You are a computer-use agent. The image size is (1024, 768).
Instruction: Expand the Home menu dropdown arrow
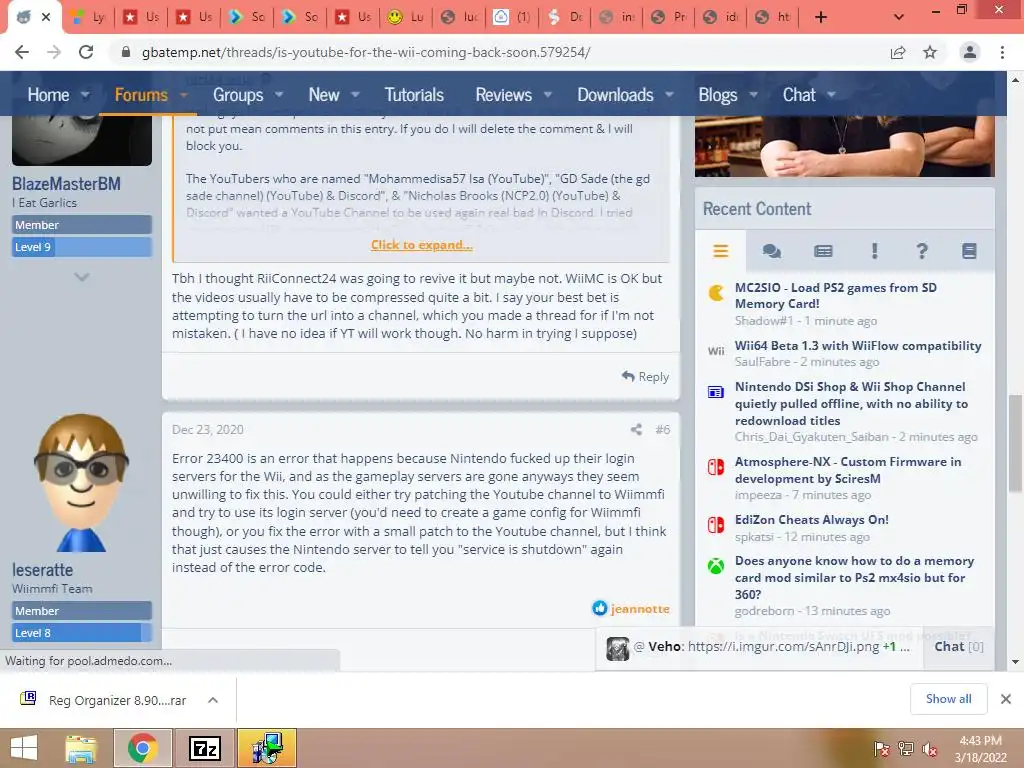(x=85, y=95)
